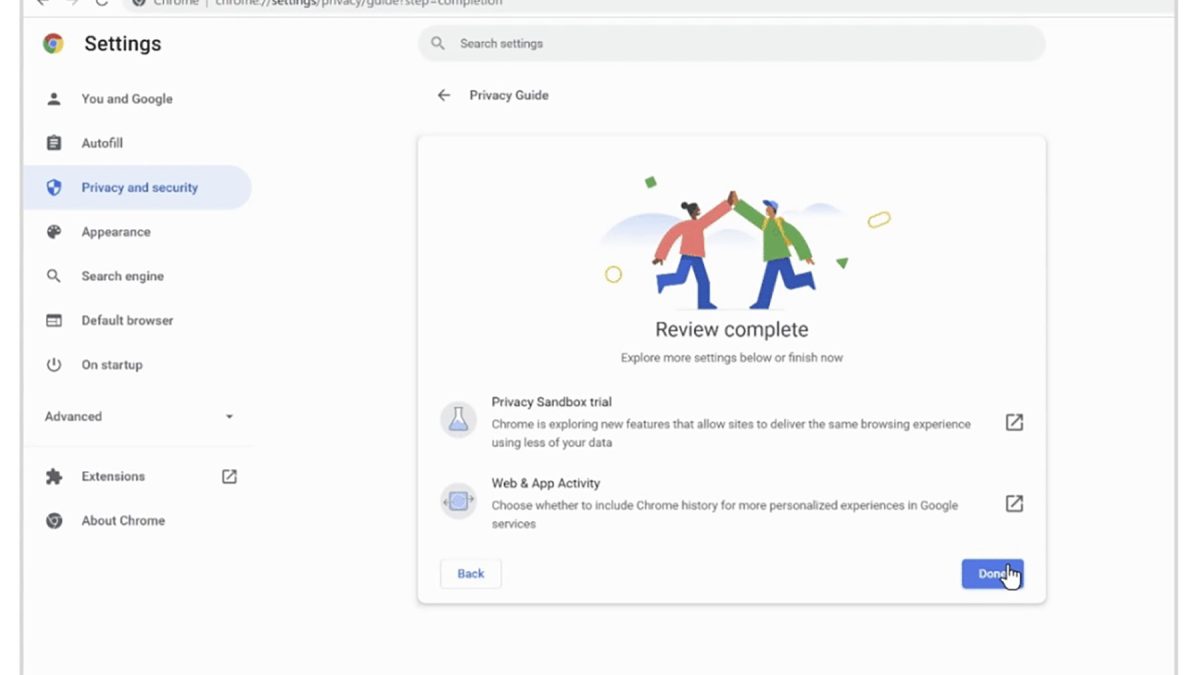
Task: Click the person icon for You and Google
Action: coord(54,99)
